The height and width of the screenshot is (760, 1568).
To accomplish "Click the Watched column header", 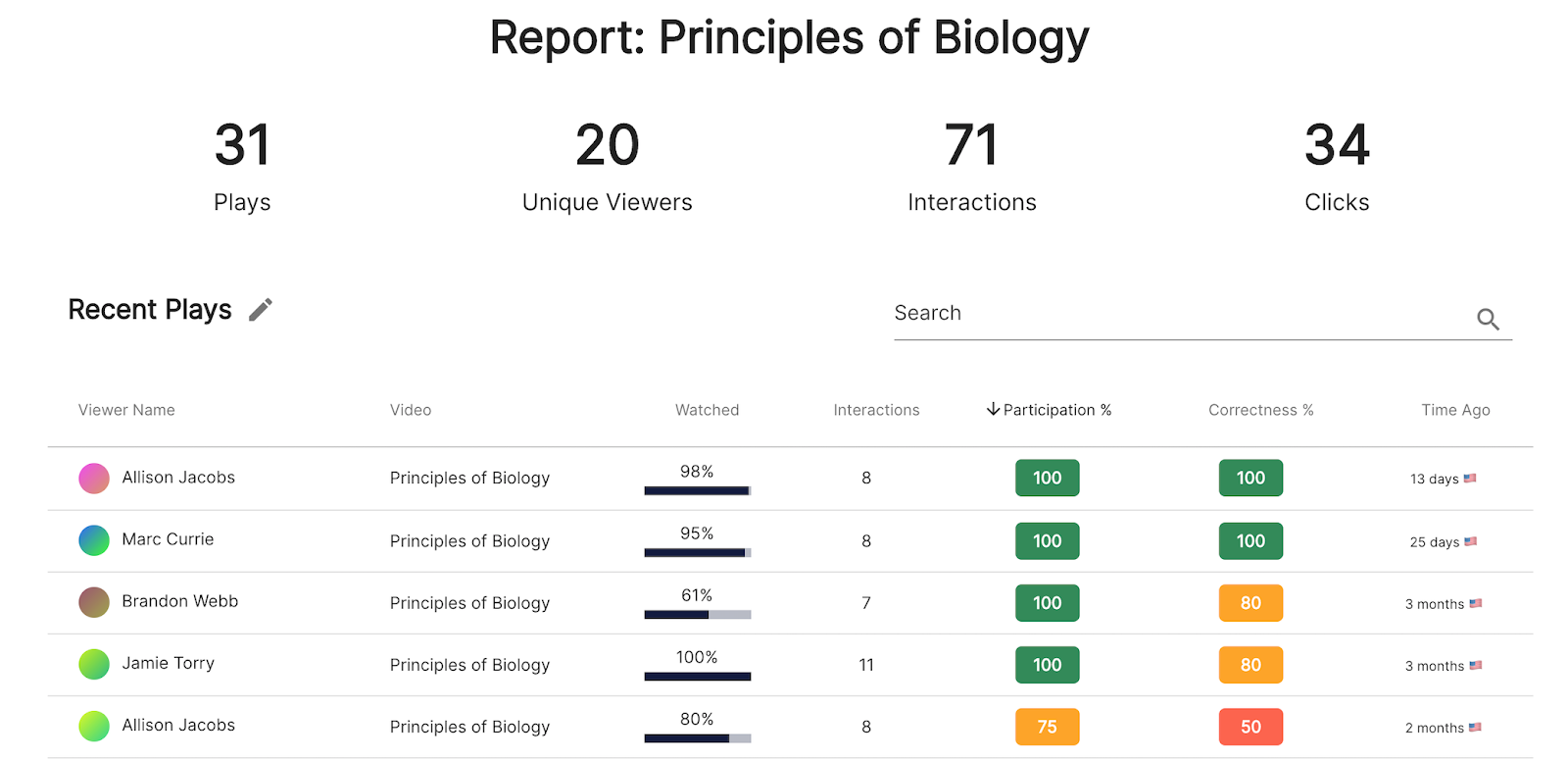I will click(707, 410).
